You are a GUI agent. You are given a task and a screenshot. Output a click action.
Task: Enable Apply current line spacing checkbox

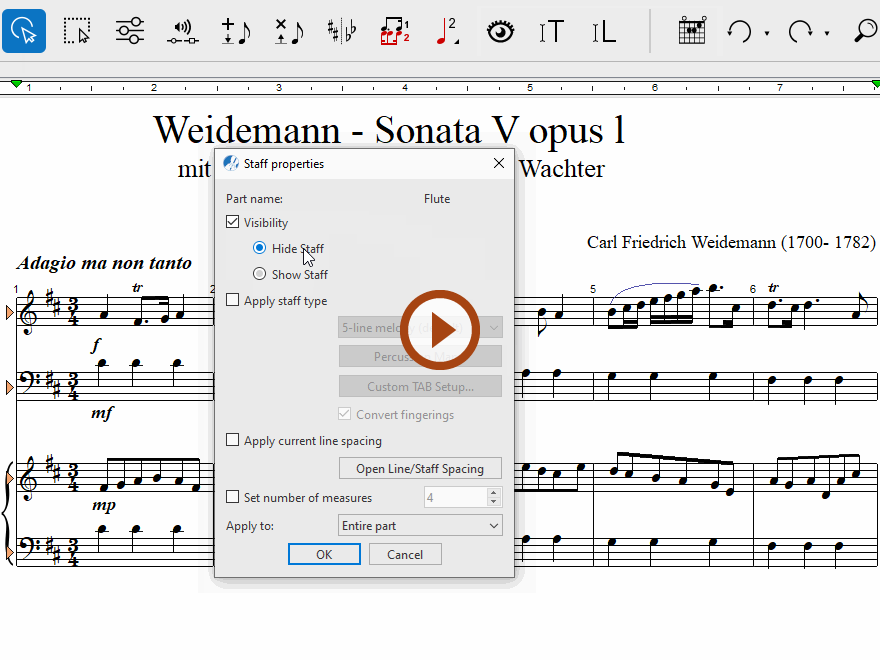pyautogui.click(x=232, y=439)
